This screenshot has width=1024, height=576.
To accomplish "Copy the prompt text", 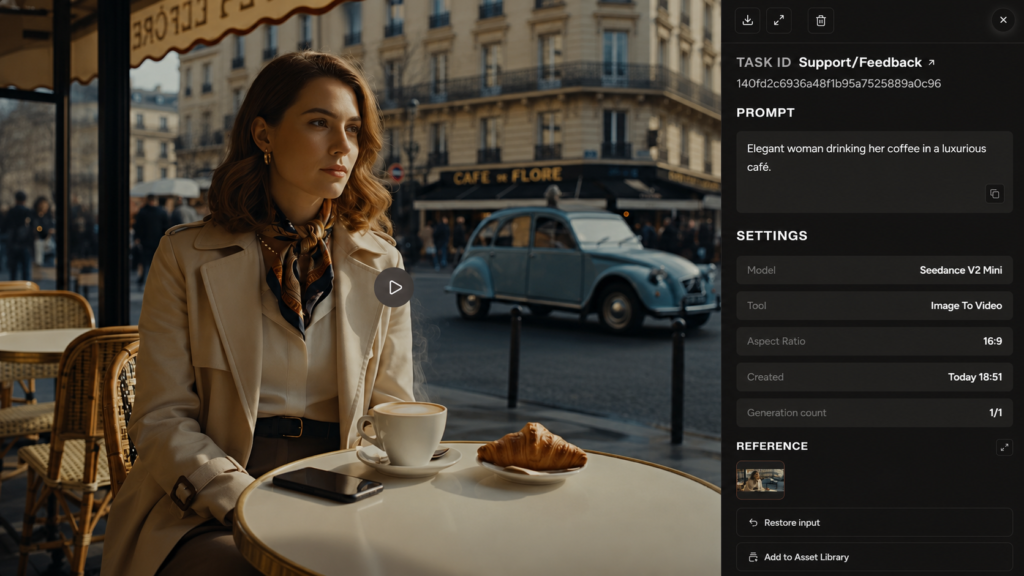I will click(995, 194).
